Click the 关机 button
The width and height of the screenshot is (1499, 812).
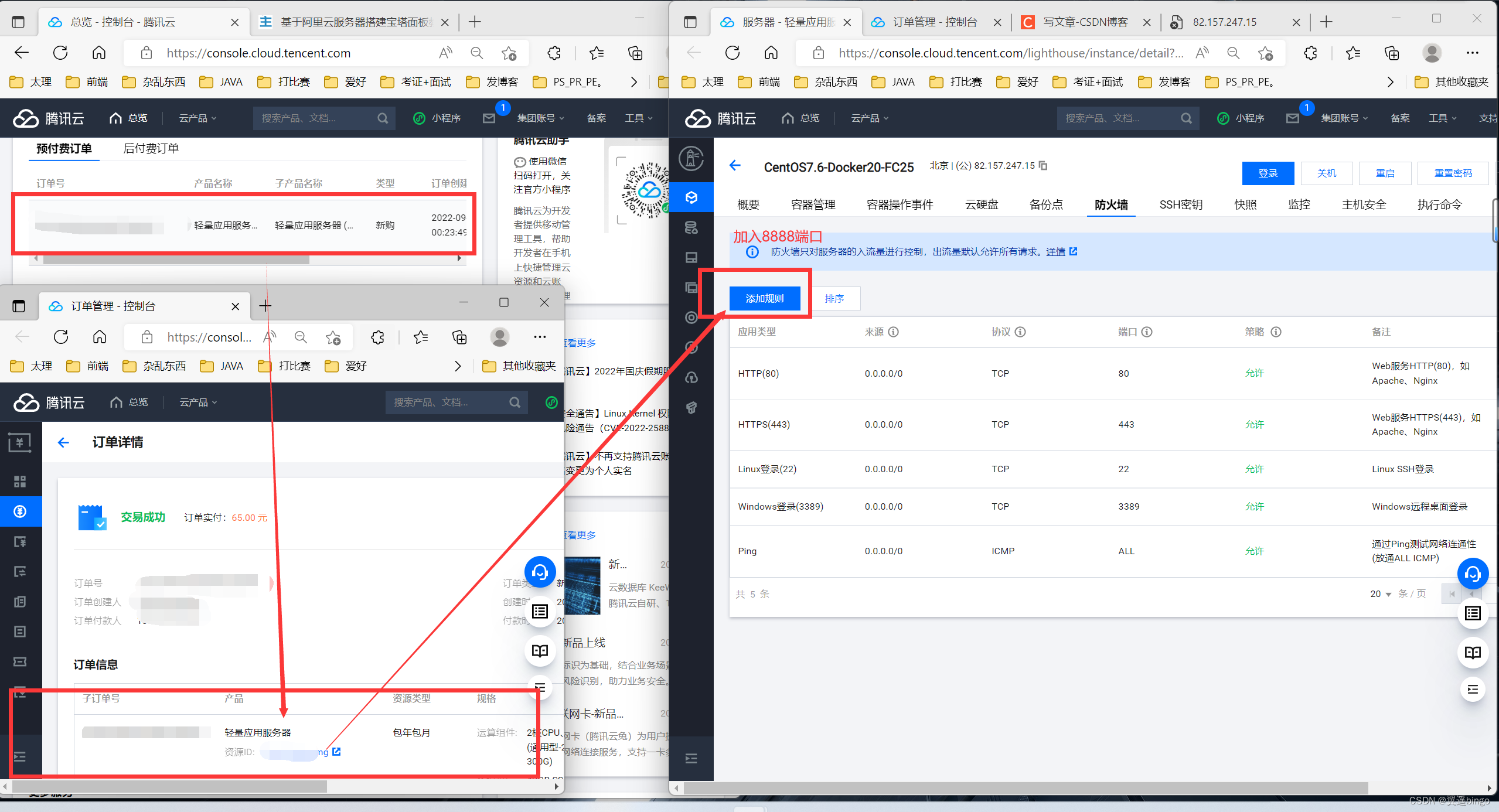coord(1327,173)
